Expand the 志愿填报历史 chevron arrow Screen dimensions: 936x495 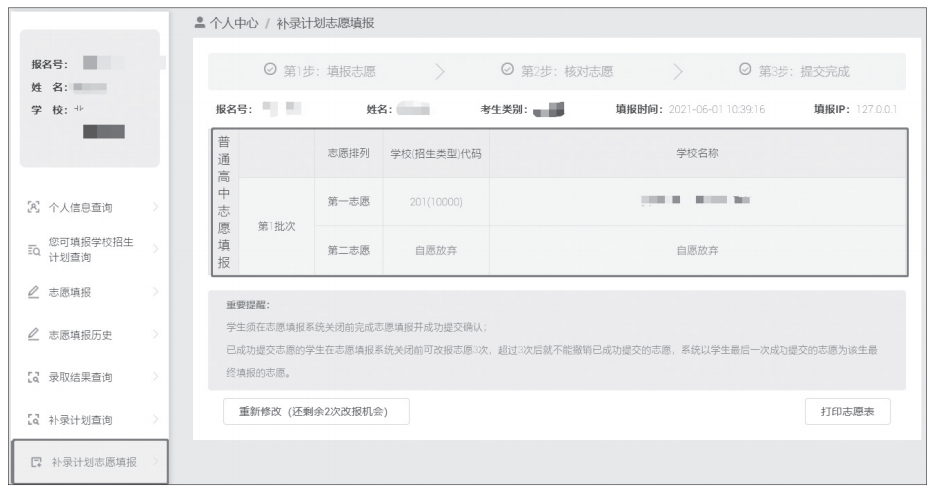[x=156, y=334]
